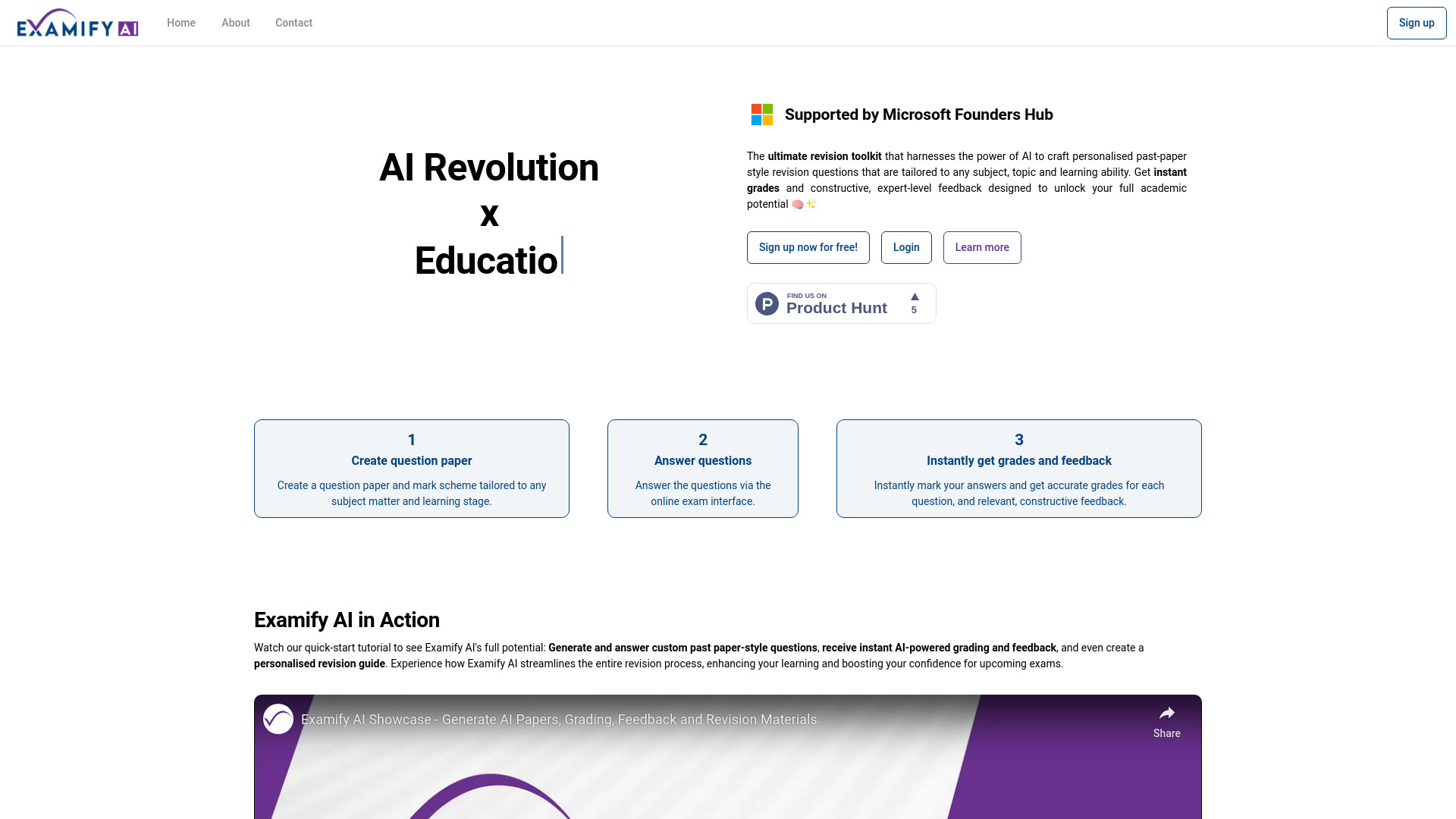Open the About navigation menu item

(235, 22)
